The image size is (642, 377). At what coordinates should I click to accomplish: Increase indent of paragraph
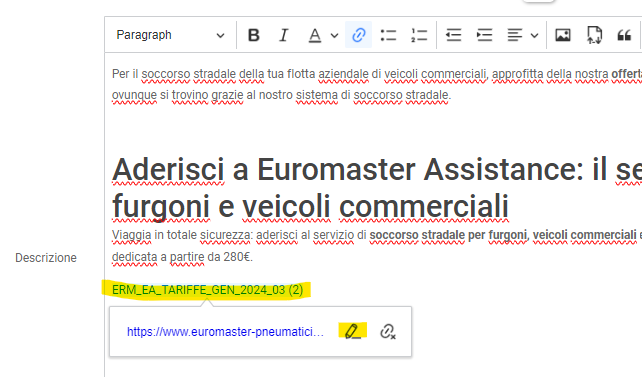[484, 35]
